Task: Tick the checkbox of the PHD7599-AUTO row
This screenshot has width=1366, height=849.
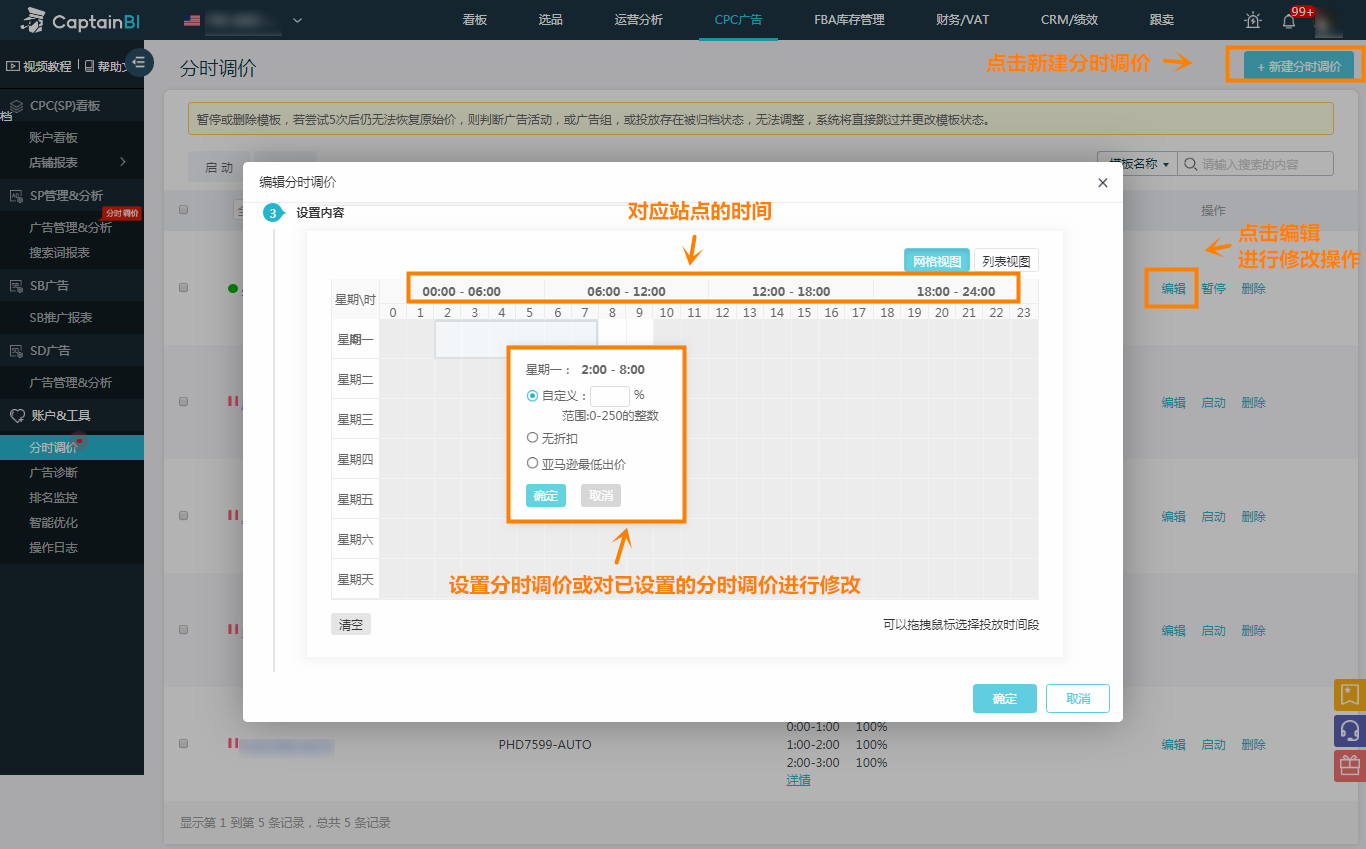Action: [183, 744]
